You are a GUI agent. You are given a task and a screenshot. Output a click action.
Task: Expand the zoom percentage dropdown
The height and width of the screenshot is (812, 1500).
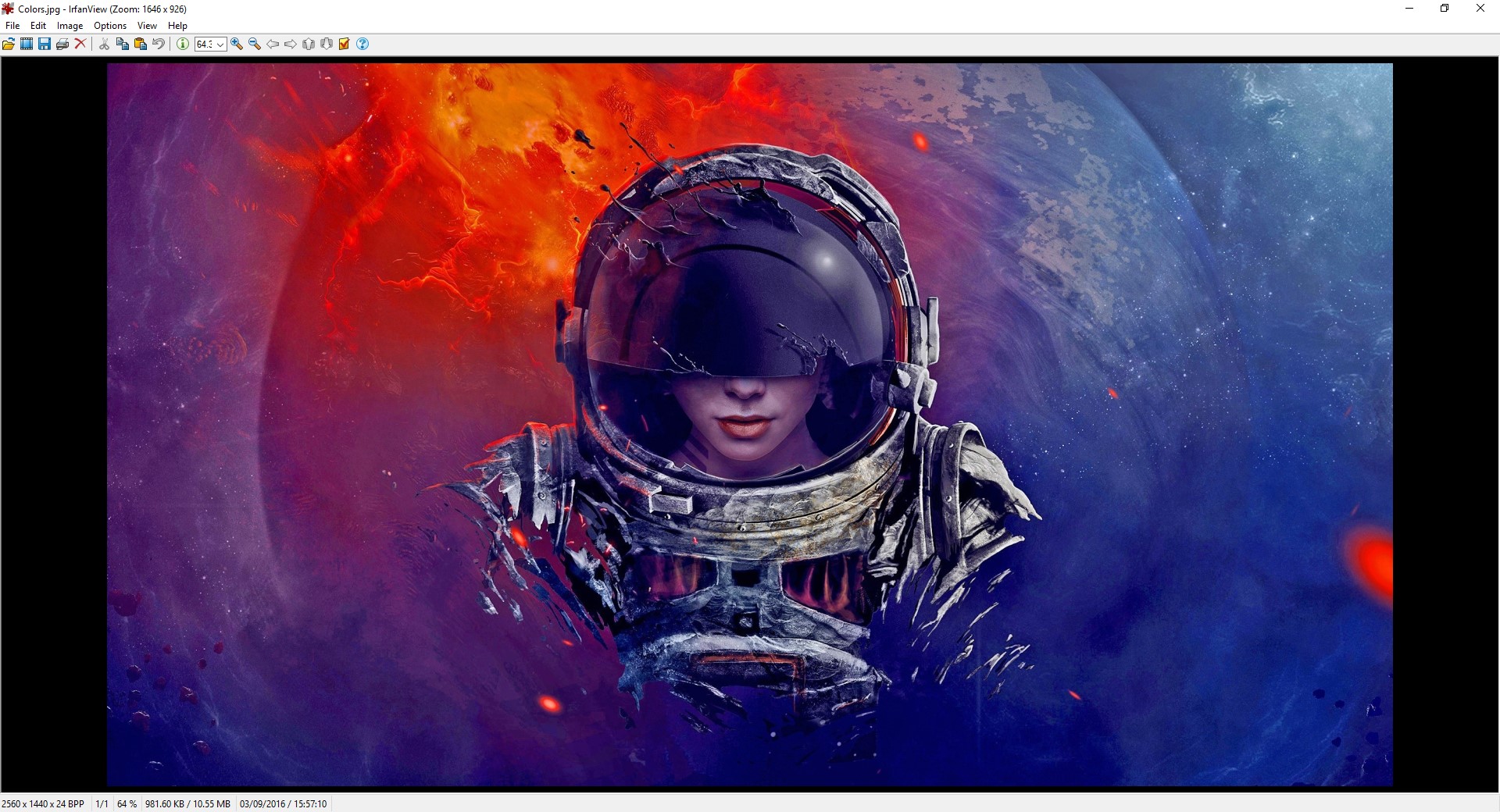pyautogui.click(x=220, y=45)
